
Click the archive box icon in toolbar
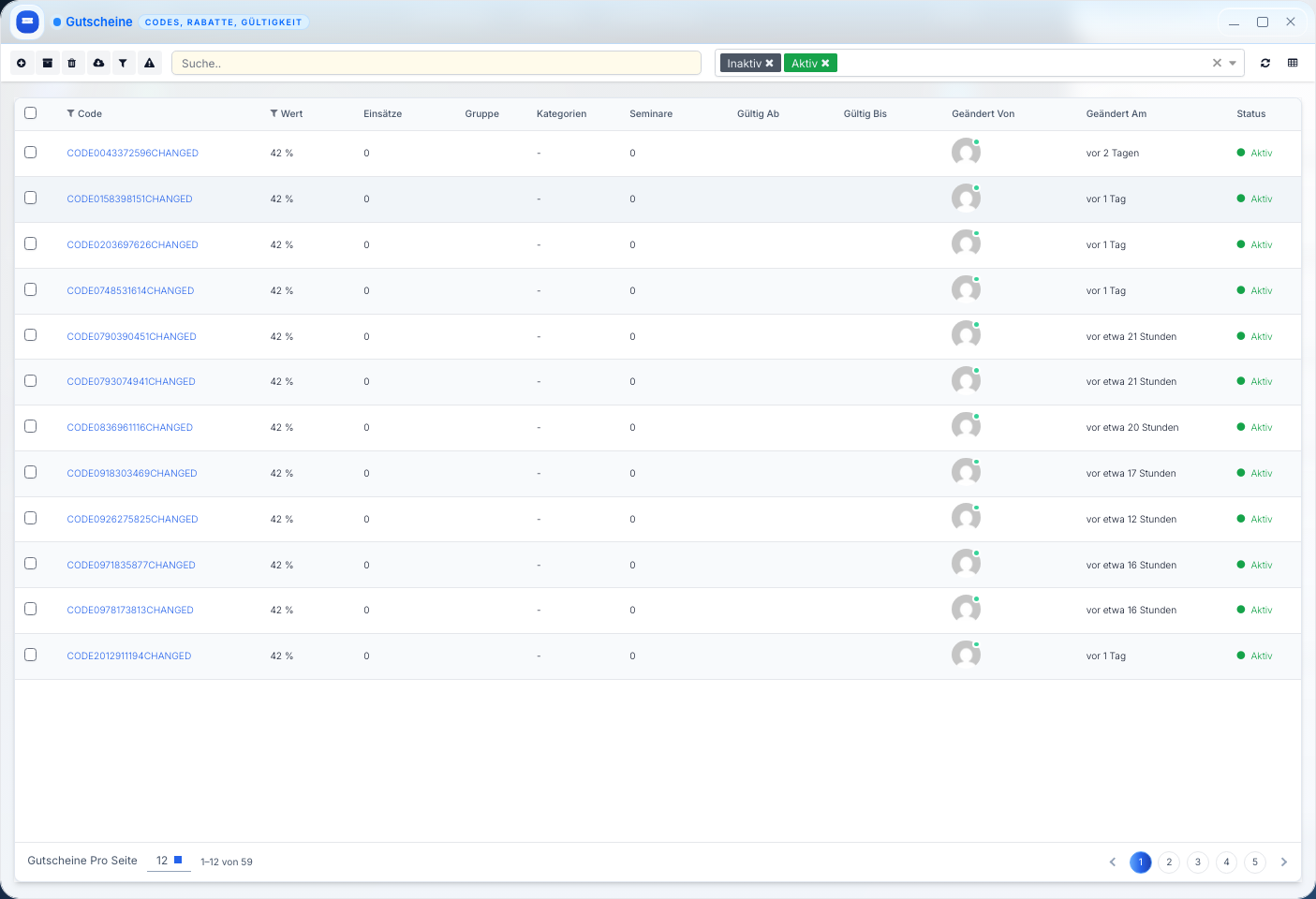(x=47, y=63)
